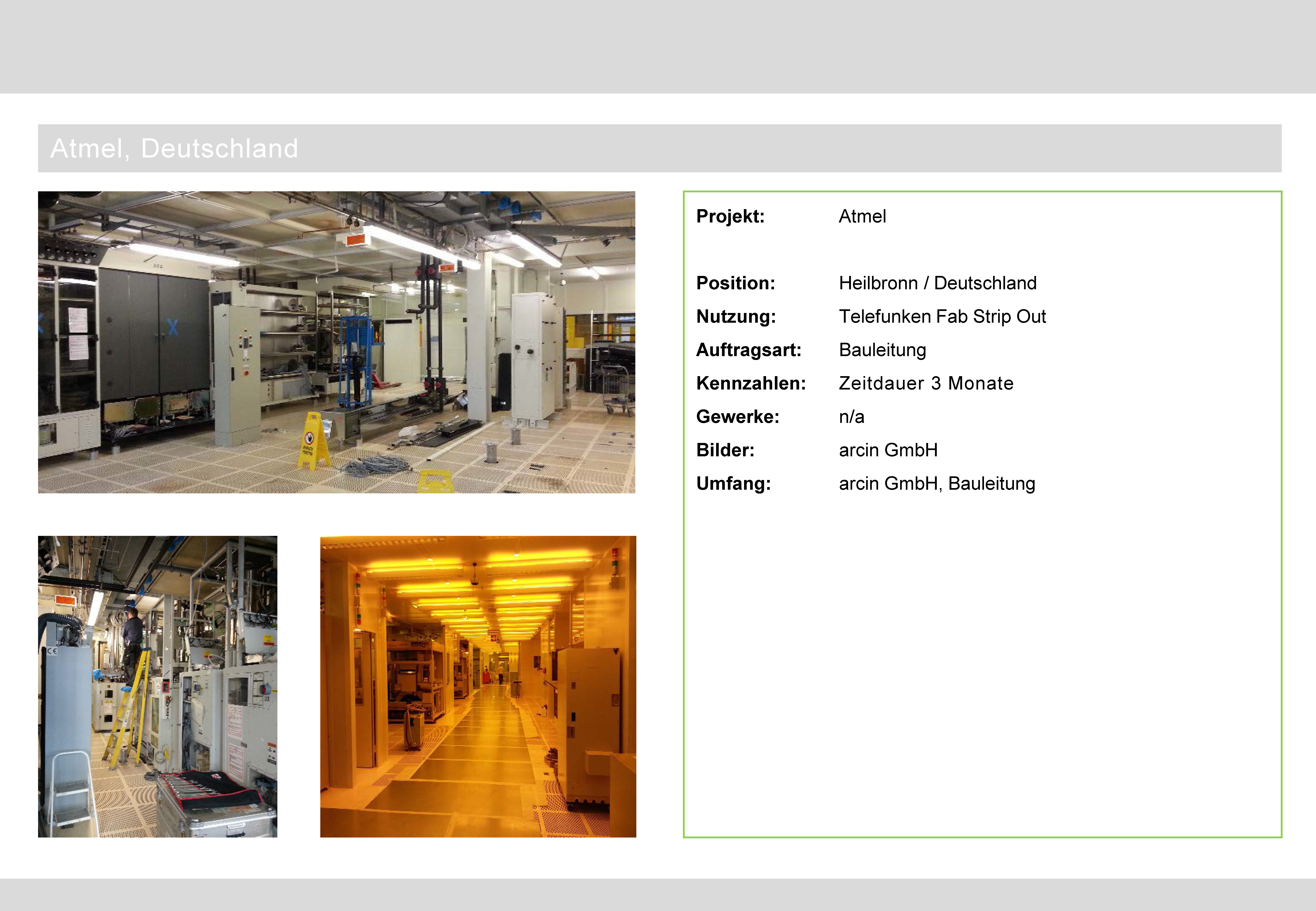Select 'Bauleitung' next to Auftragsart
Image resolution: width=1316 pixels, height=911 pixels.
click(x=882, y=350)
